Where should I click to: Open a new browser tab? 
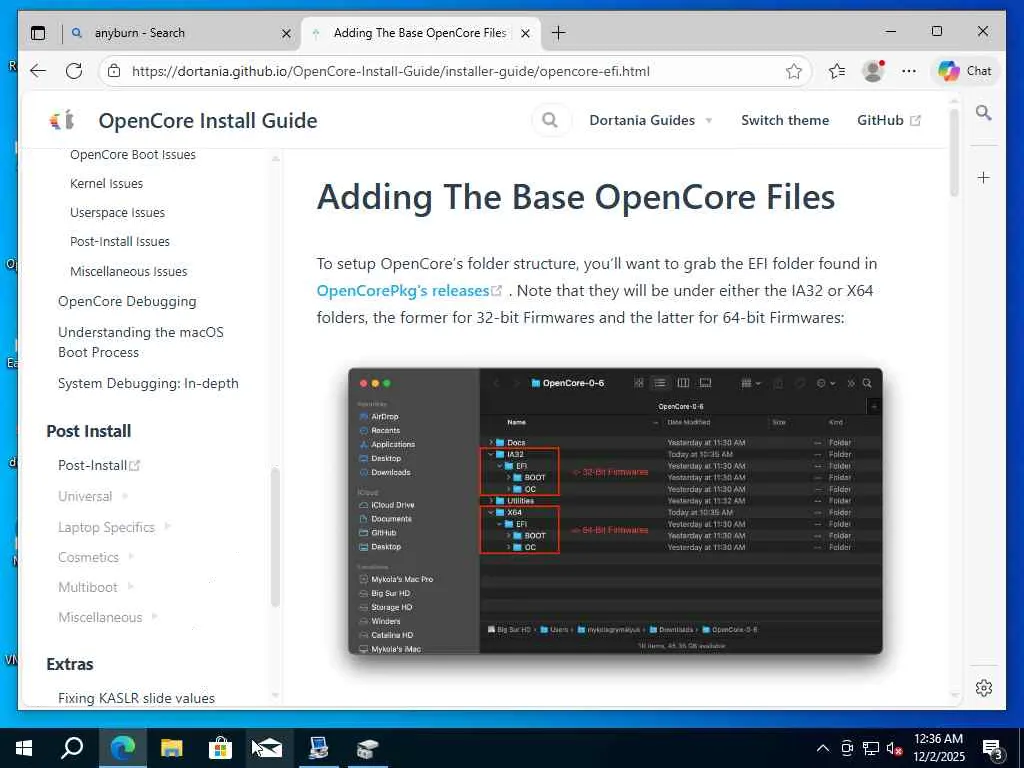pos(558,33)
